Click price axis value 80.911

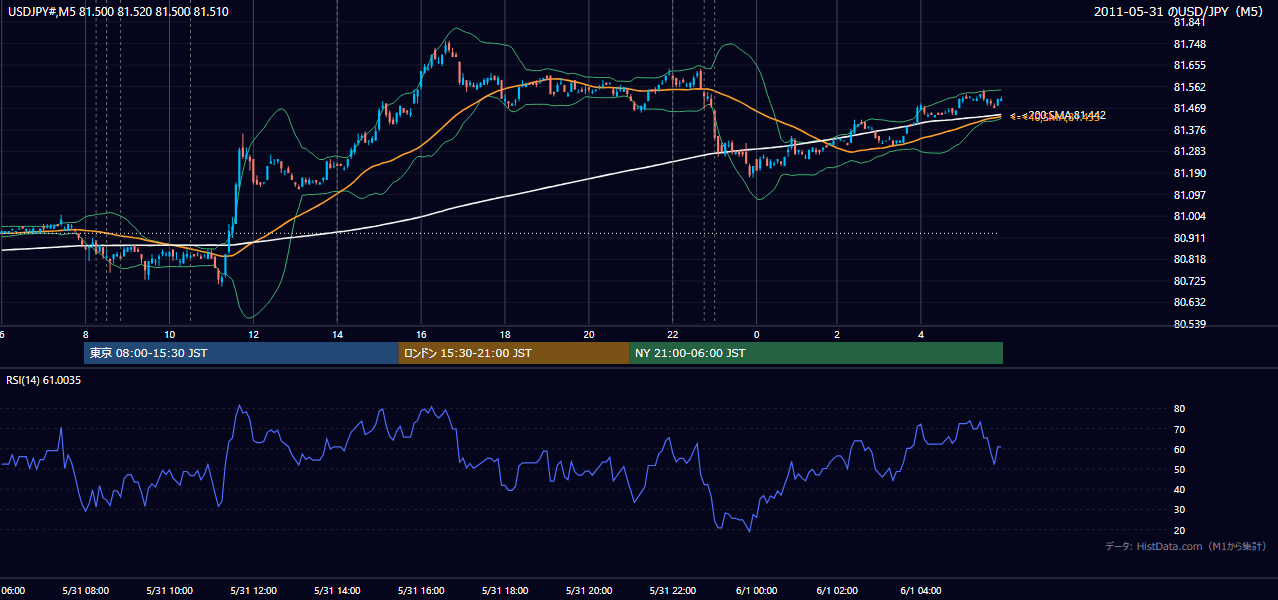pos(1188,238)
